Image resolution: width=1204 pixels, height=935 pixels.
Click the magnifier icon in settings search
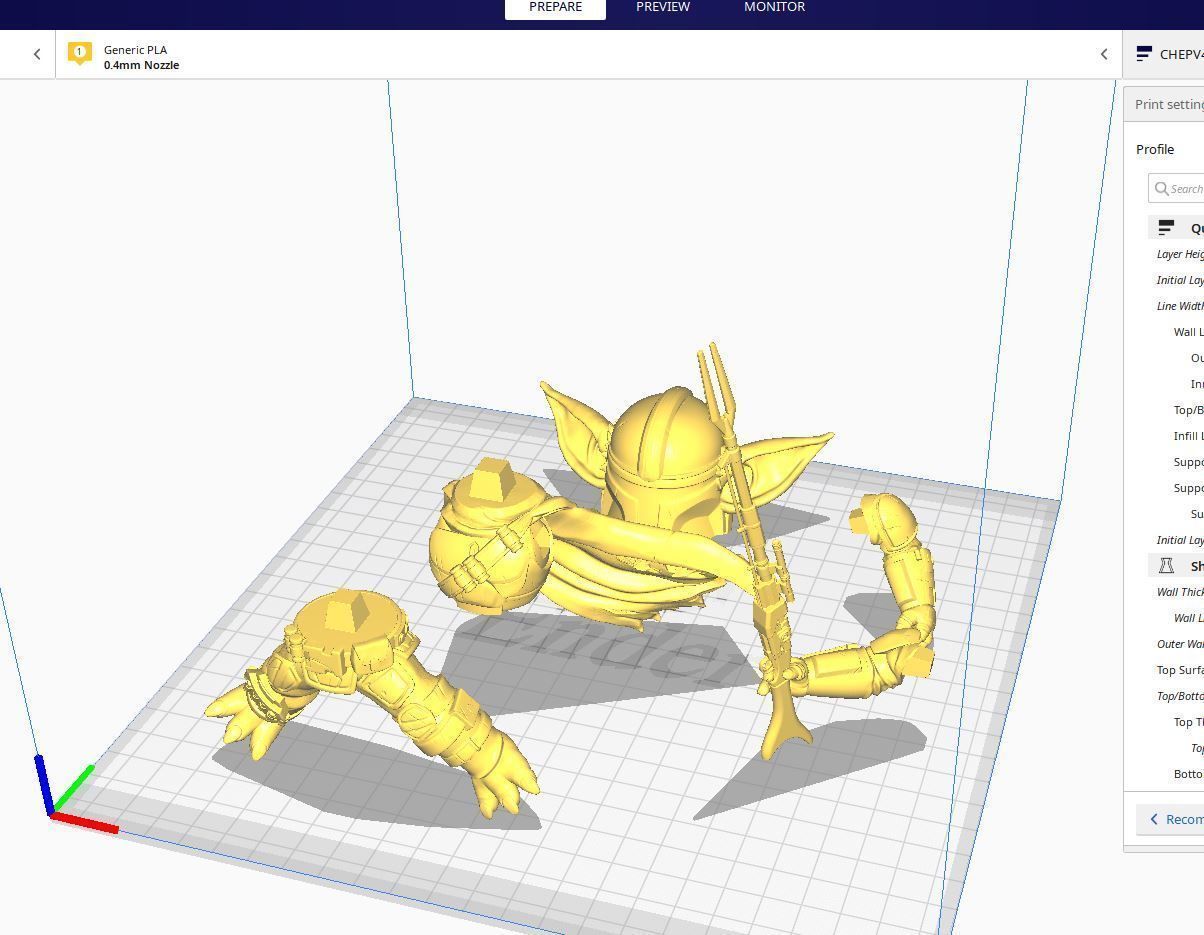(1161, 188)
